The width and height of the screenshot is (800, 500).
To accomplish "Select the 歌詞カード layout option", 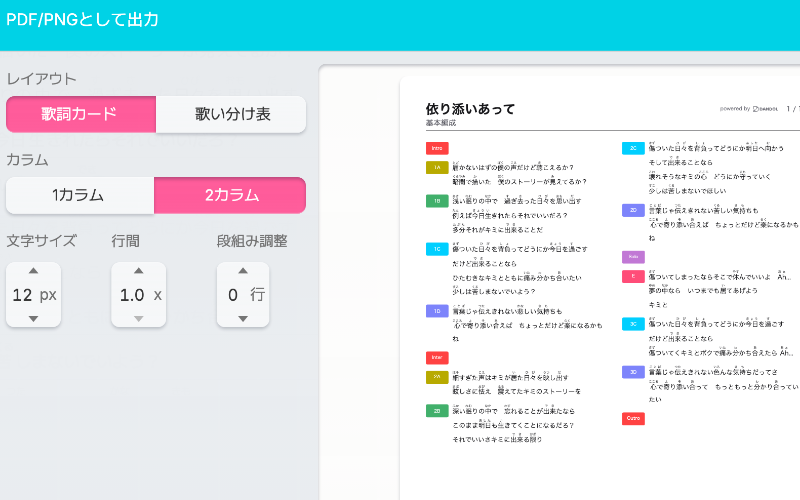I will point(81,114).
